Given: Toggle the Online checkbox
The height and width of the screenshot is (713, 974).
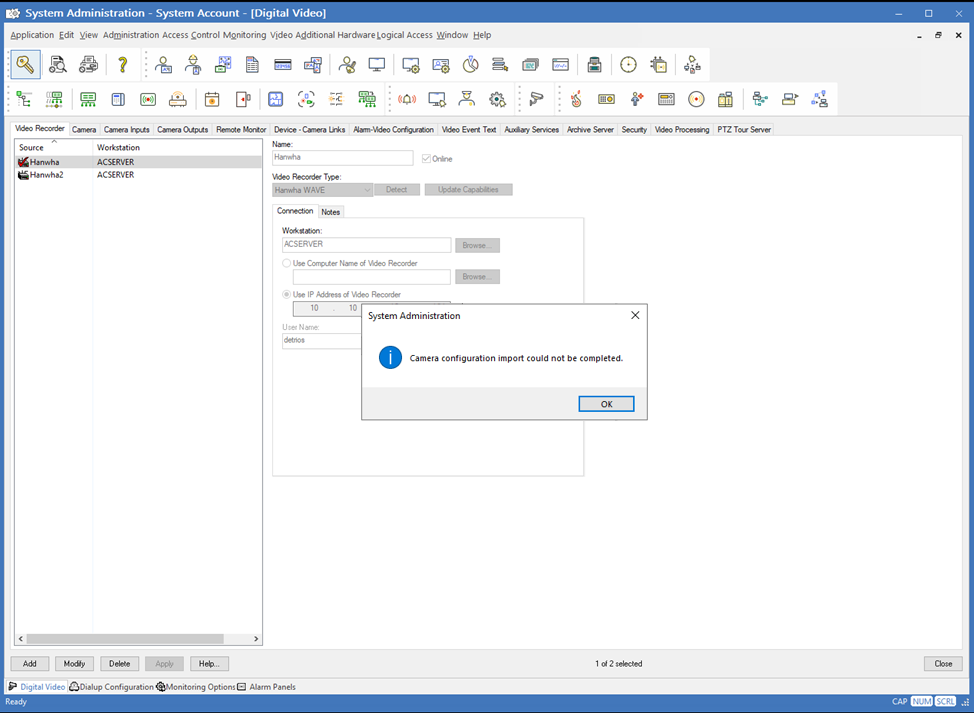Looking at the screenshot, I should (x=426, y=159).
